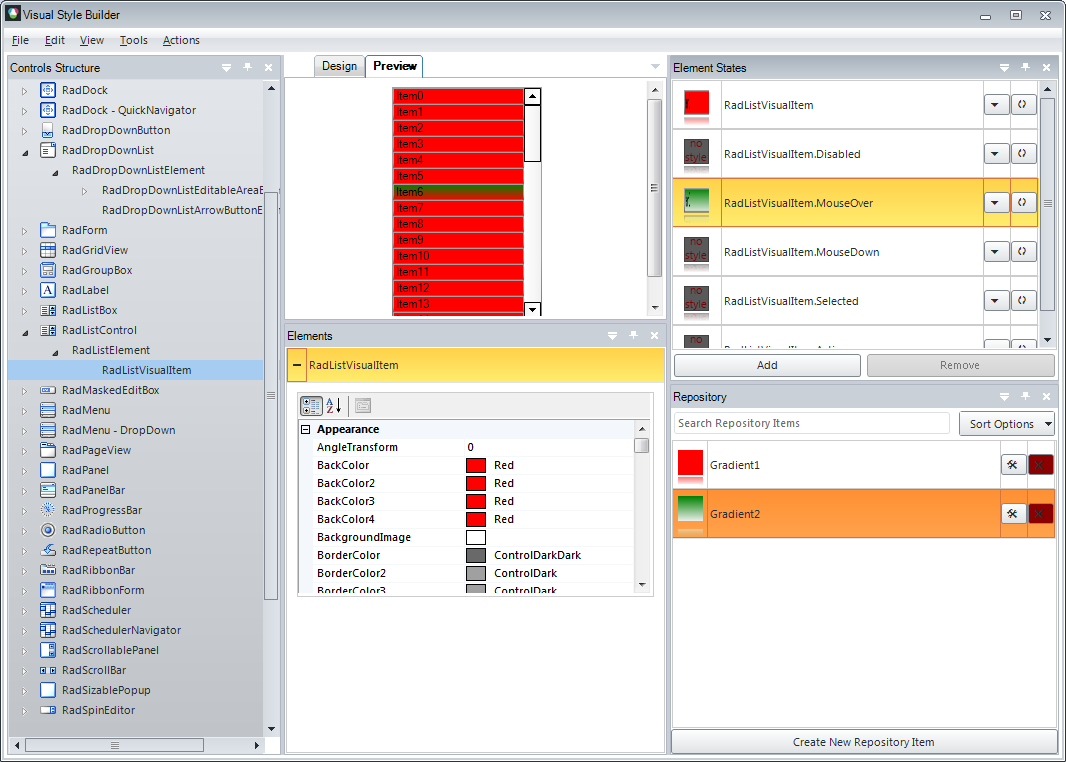Click Create New Repository Item
This screenshot has height=762, width=1066.
click(863, 742)
